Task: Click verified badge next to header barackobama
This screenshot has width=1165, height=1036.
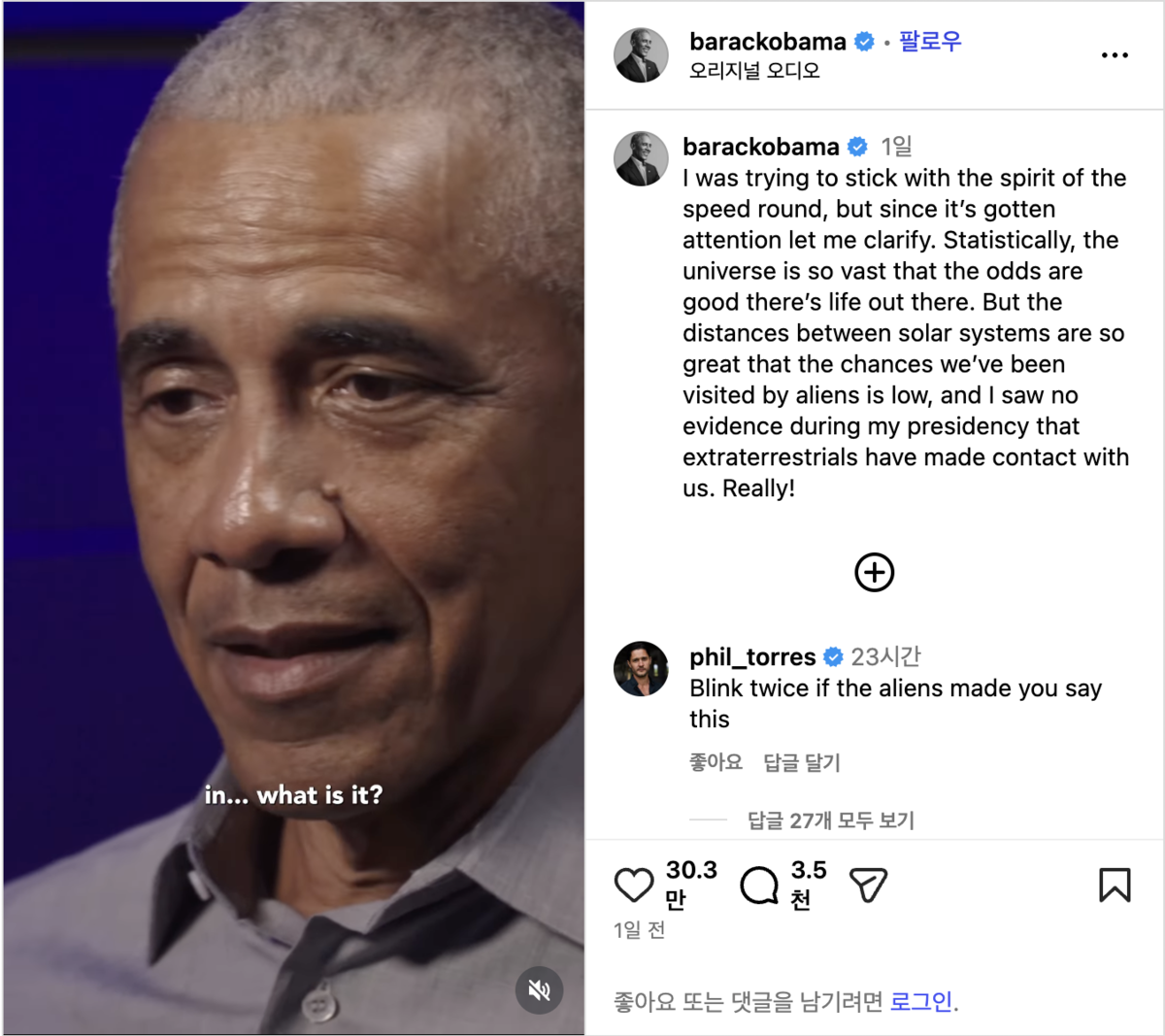Action: point(864,42)
